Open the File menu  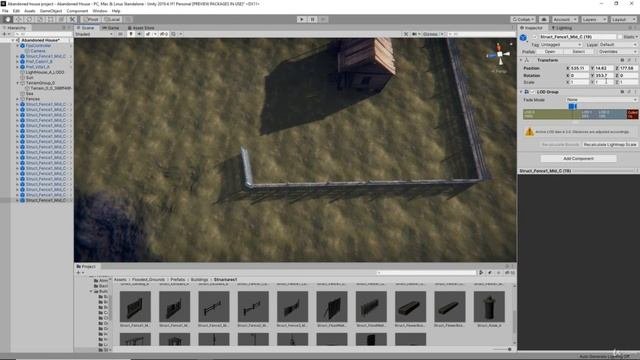(x=5, y=11)
